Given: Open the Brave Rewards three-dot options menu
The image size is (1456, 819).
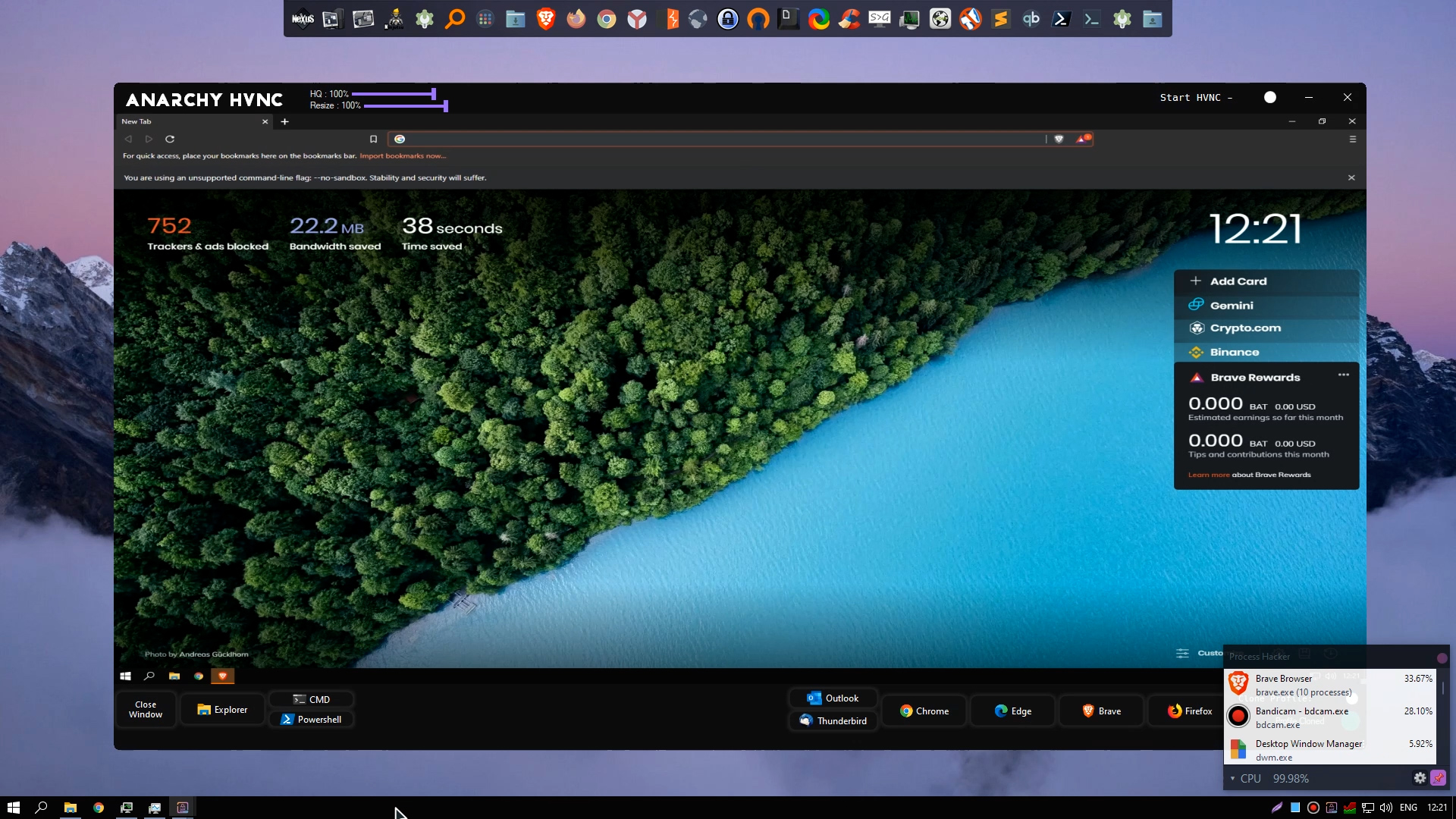Looking at the screenshot, I should click(x=1343, y=375).
